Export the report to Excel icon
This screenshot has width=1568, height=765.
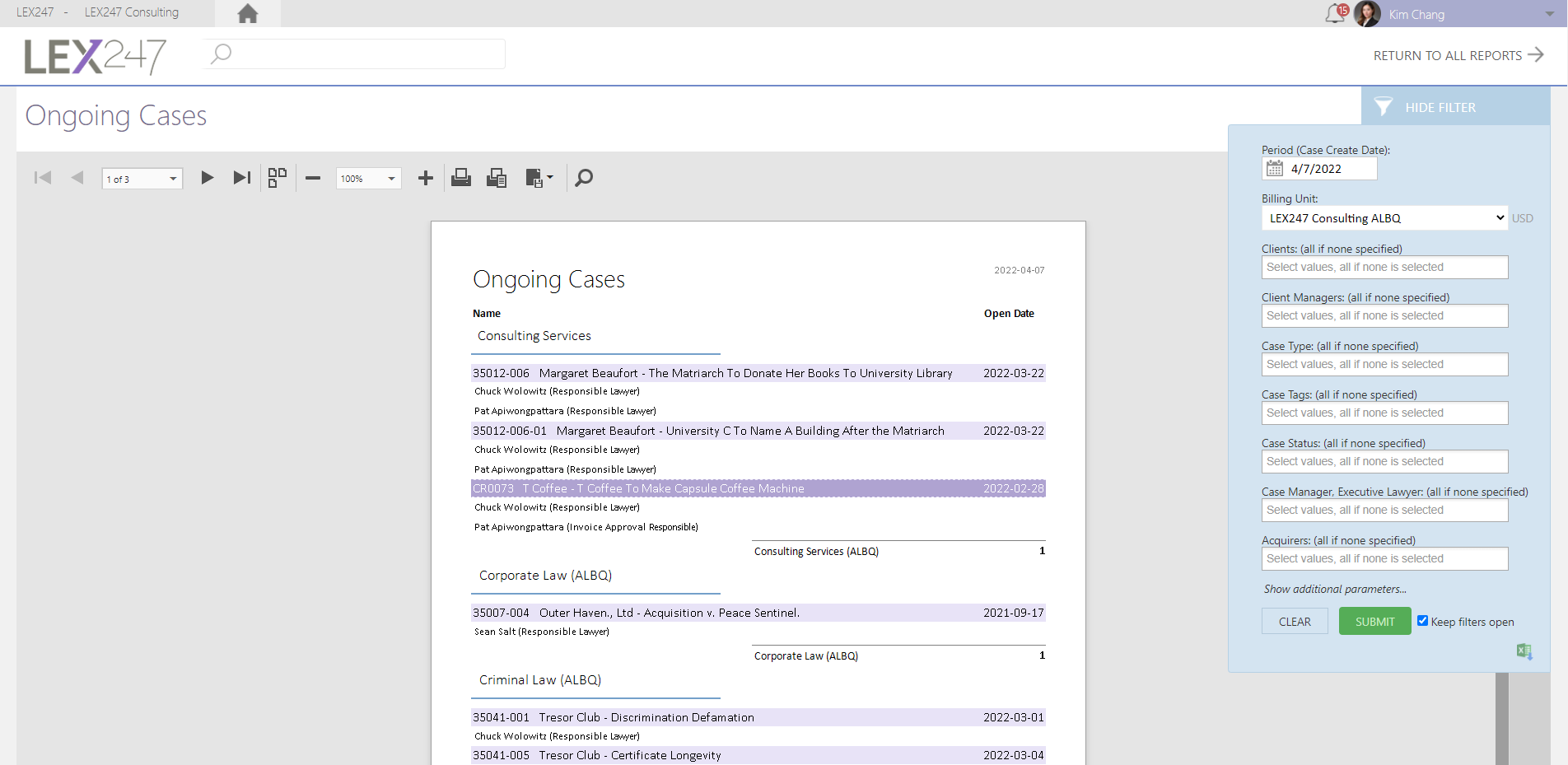1524,651
